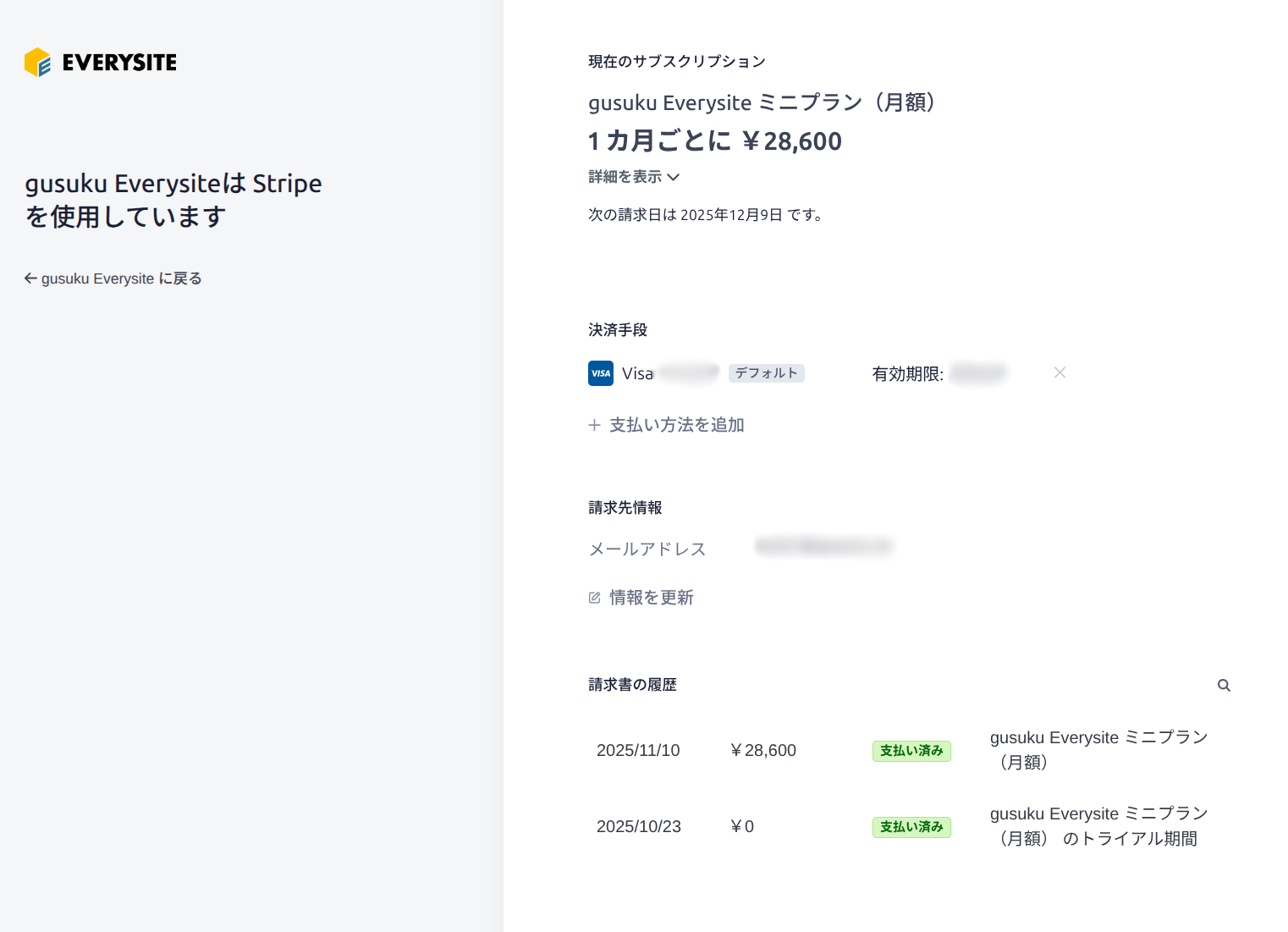This screenshot has height=932, width=1288.
Task: Click the '決済手段' heading
Action: click(618, 330)
